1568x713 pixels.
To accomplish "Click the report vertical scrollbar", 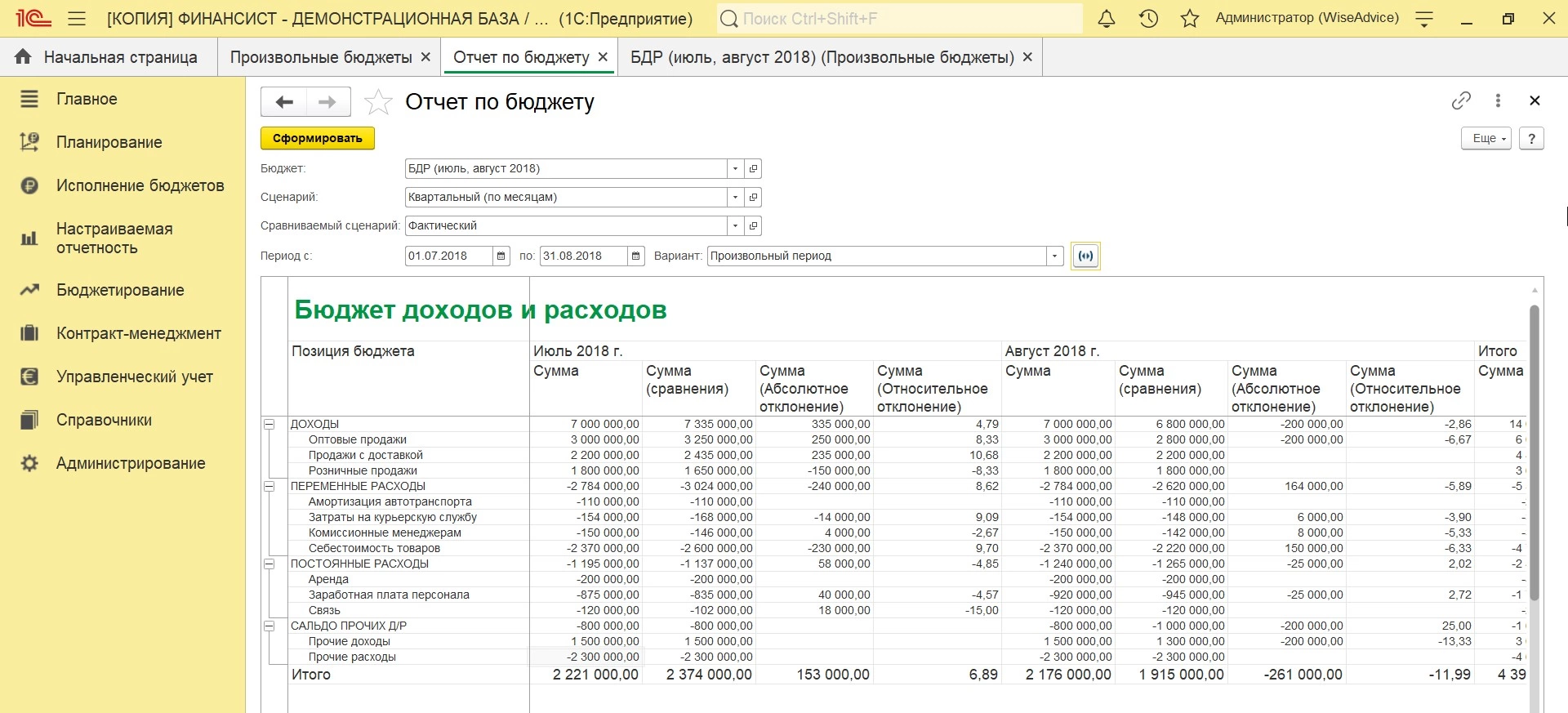I will [1535, 449].
